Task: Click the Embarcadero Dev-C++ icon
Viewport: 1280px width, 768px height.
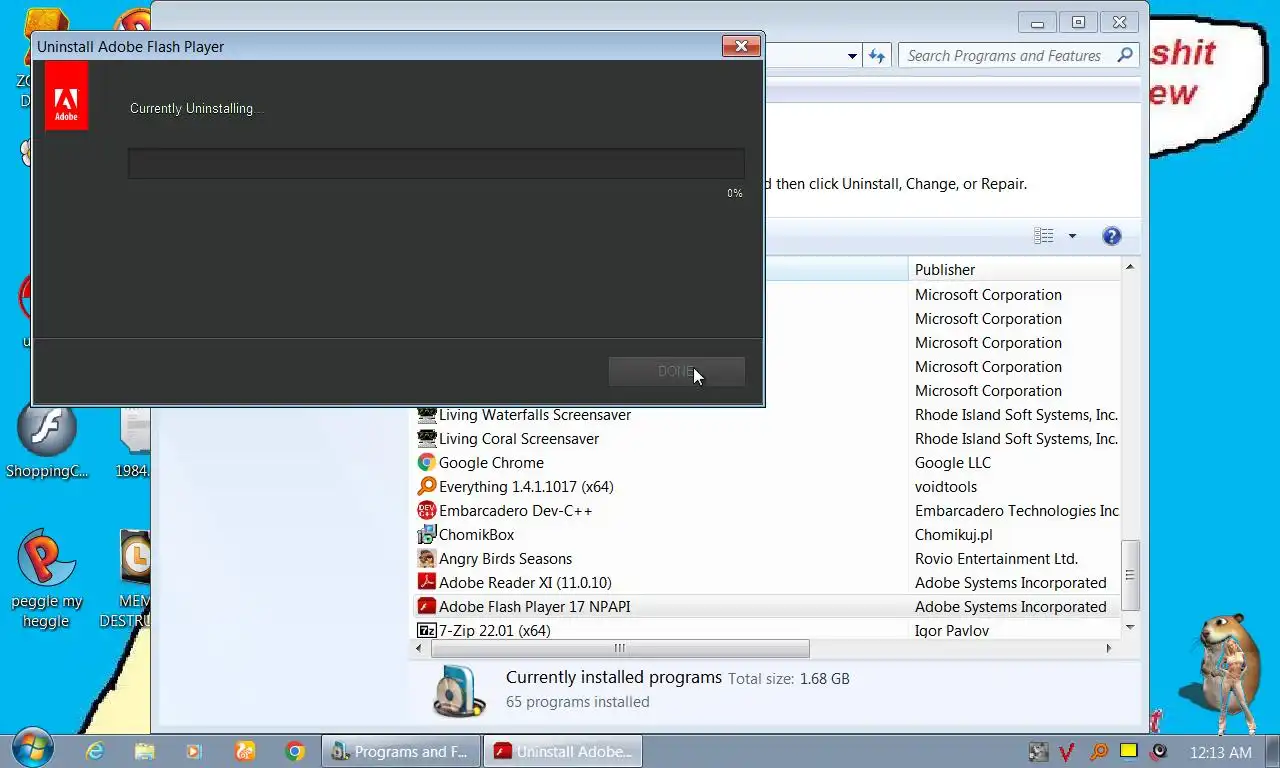Action: (x=427, y=510)
